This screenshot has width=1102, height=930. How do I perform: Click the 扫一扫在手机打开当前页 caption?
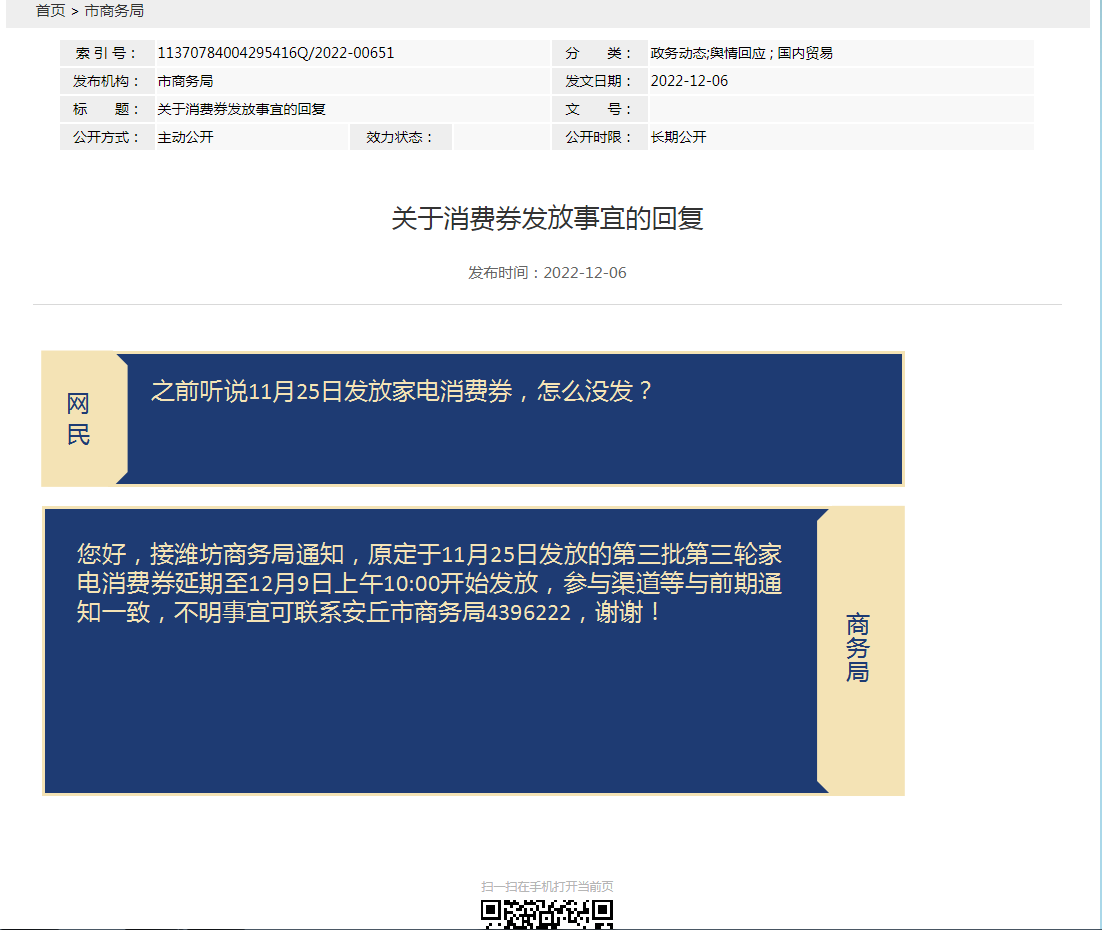click(547, 886)
